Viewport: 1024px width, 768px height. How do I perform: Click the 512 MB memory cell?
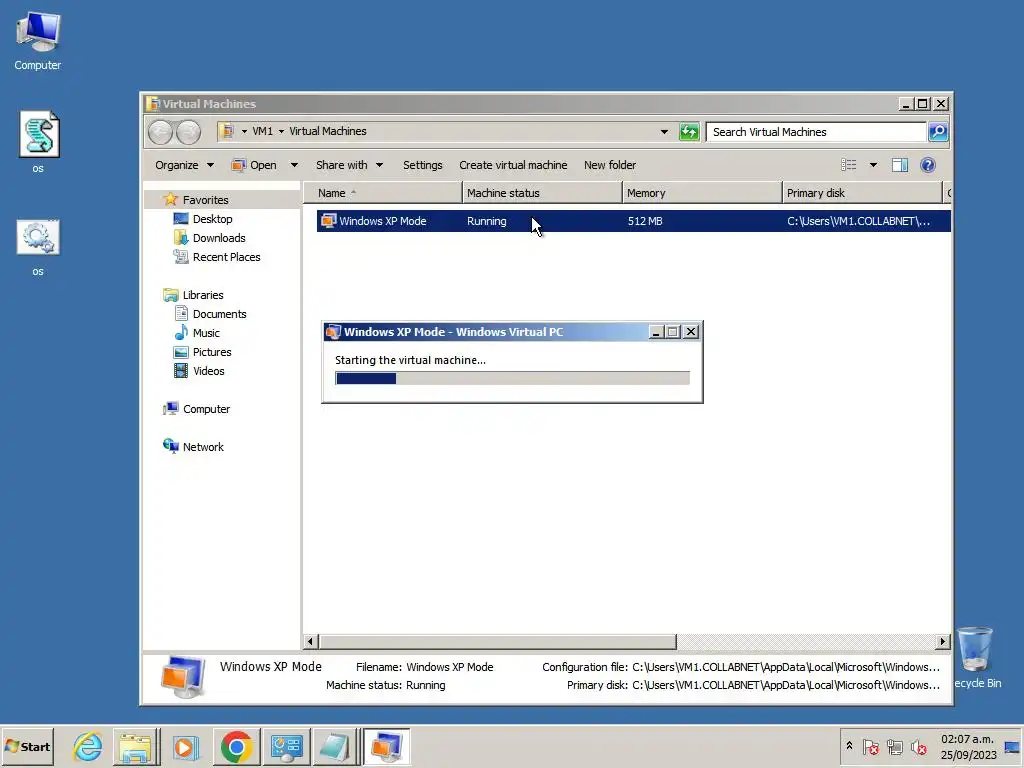(645, 221)
